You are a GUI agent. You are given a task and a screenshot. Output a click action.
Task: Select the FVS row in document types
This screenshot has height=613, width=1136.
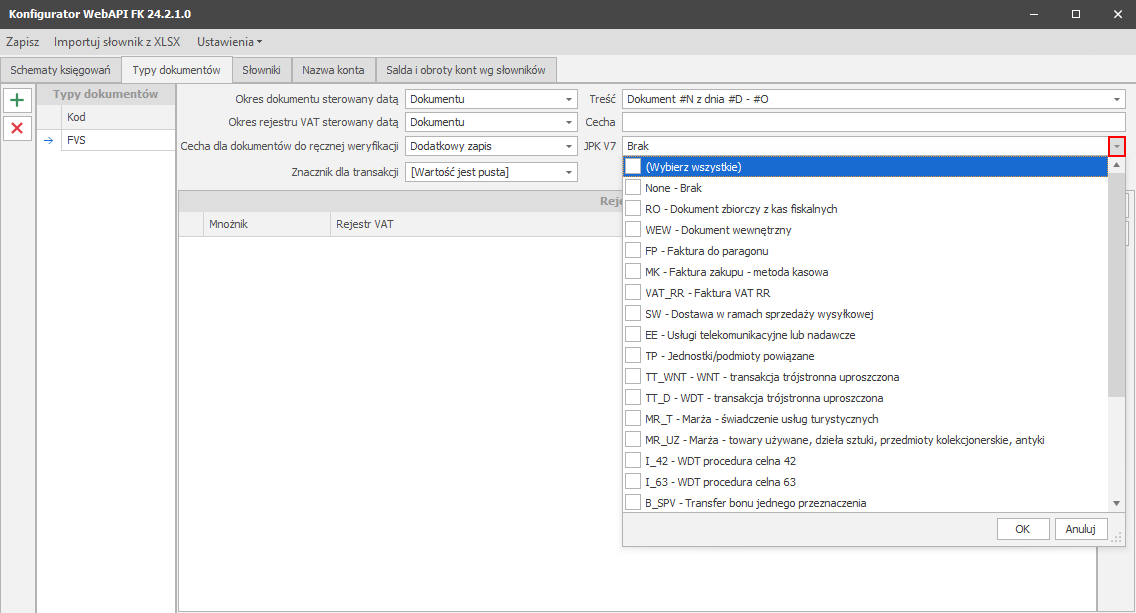pyautogui.click(x=105, y=140)
